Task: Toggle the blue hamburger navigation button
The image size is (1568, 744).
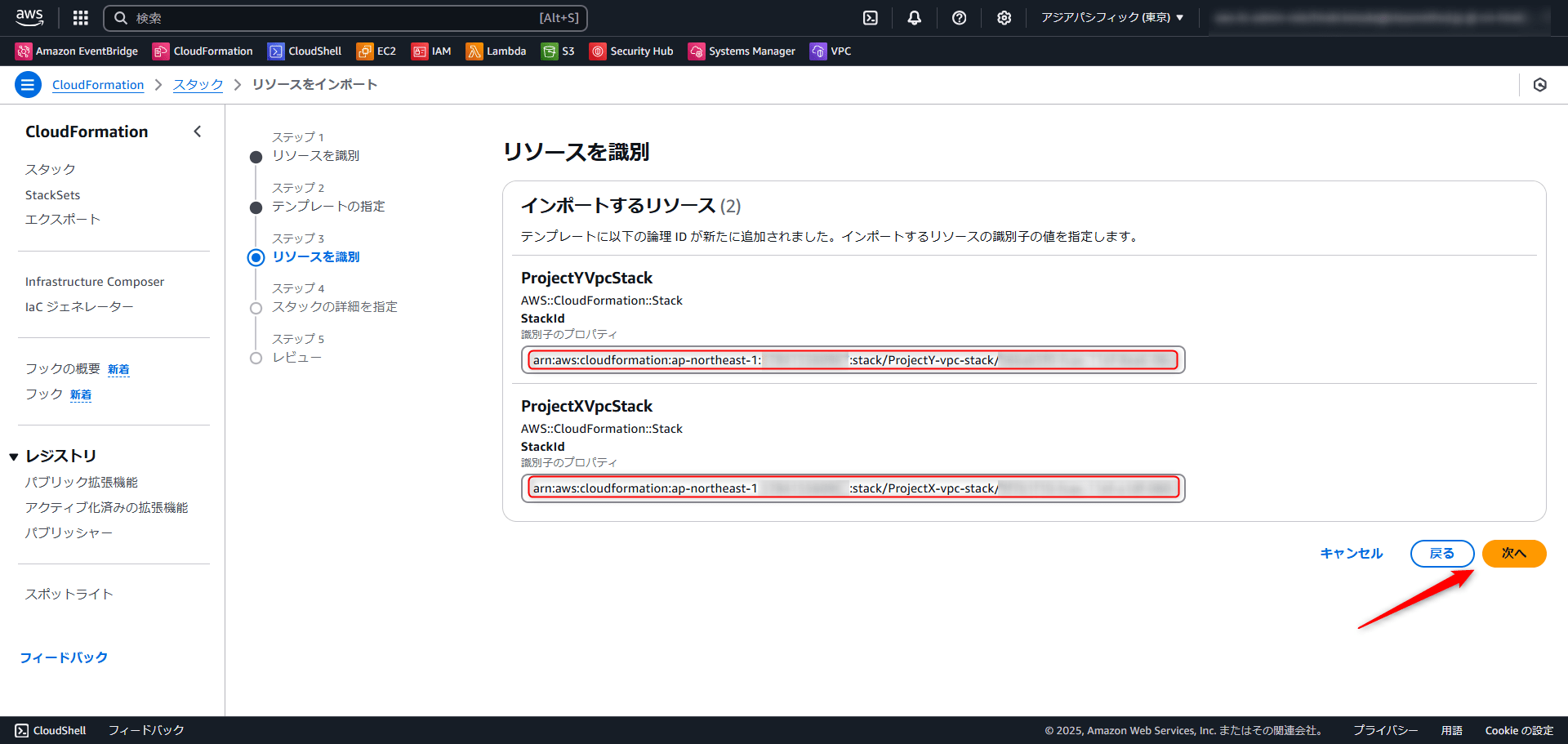Action: (29, 84)
